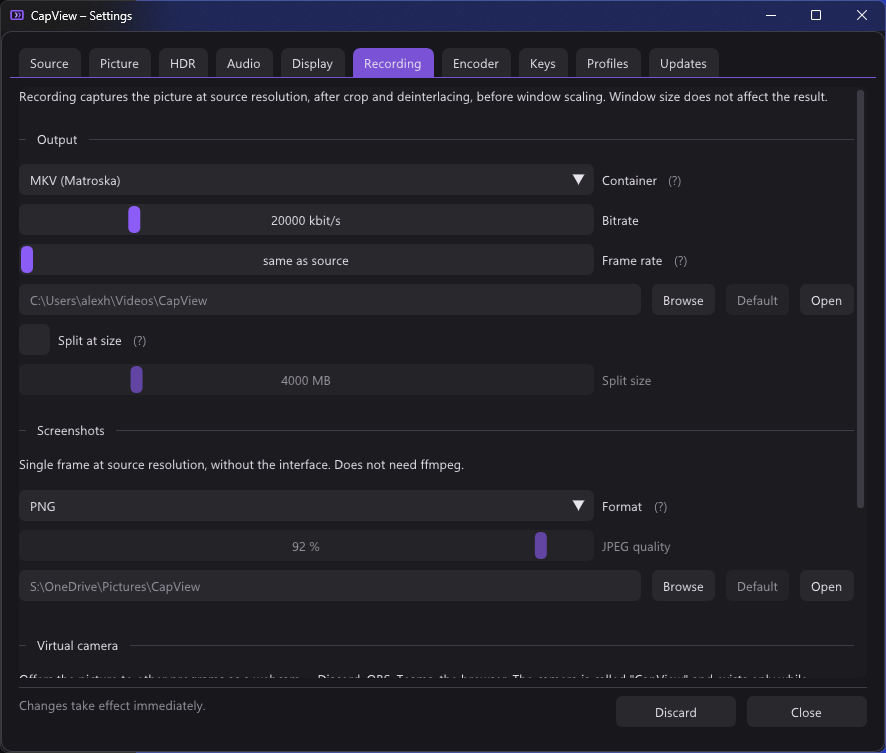Click the Frame rate slider handle
This screenshot has width=886, height=753.
tap(27, 260)
